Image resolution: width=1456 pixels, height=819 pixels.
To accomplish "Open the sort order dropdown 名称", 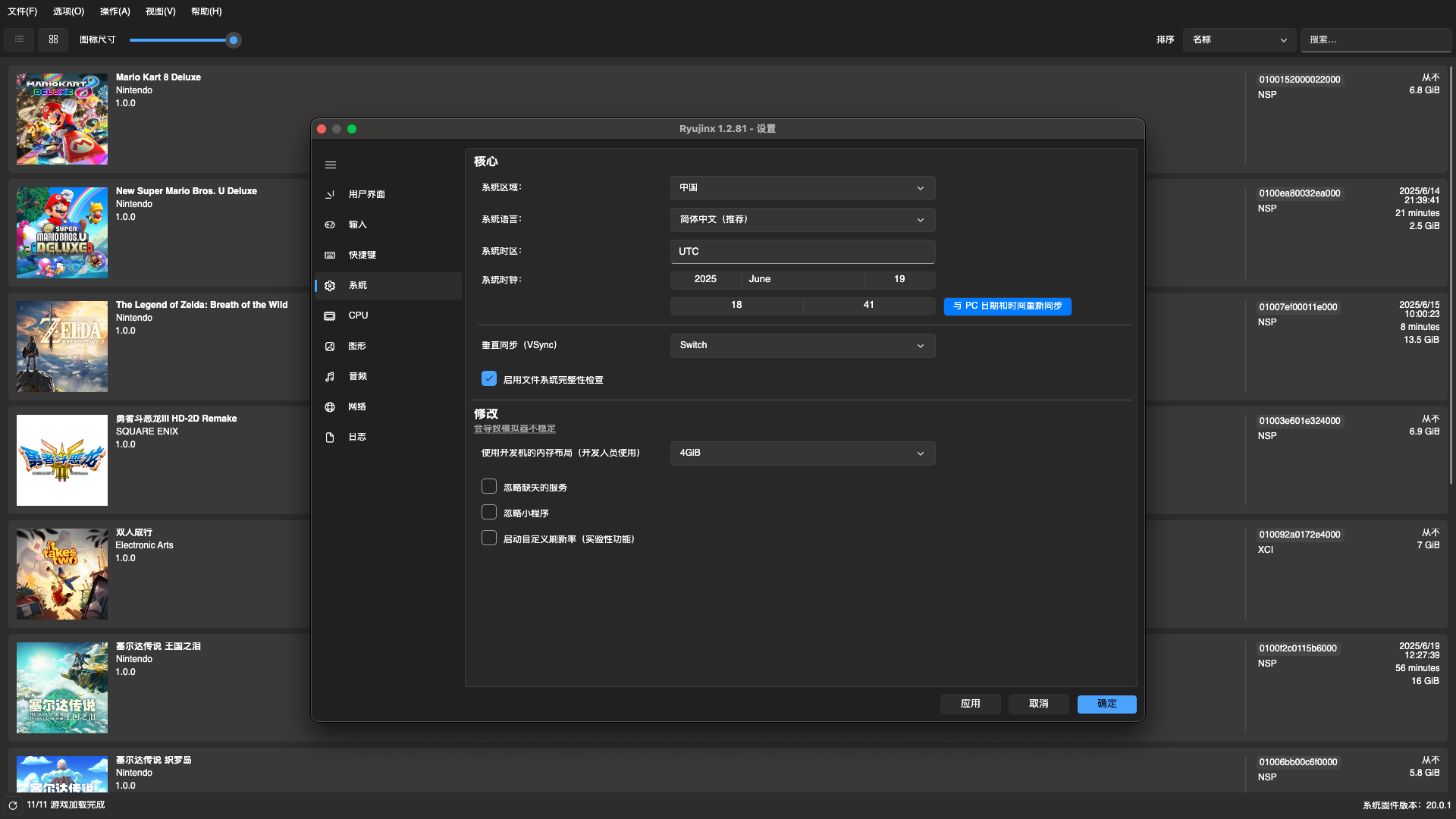I will click(1240, 40).
